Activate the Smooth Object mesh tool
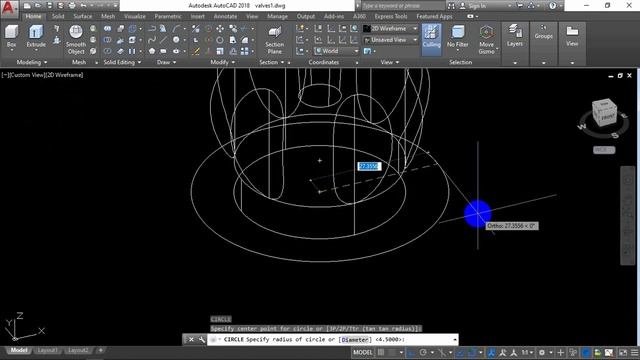This screenshot has width=640, height=360. click(76, 39)
